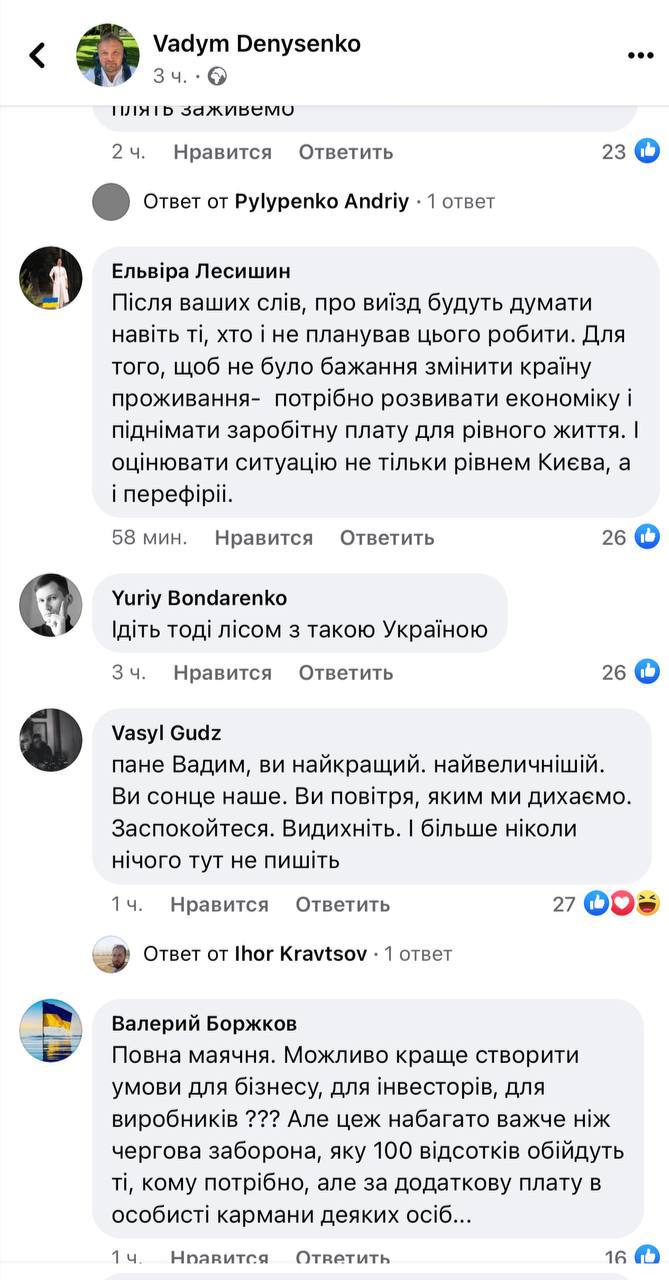Open reaction icons on Vasyl Gudz's comment
The image size is (669, 1280).
622,904
